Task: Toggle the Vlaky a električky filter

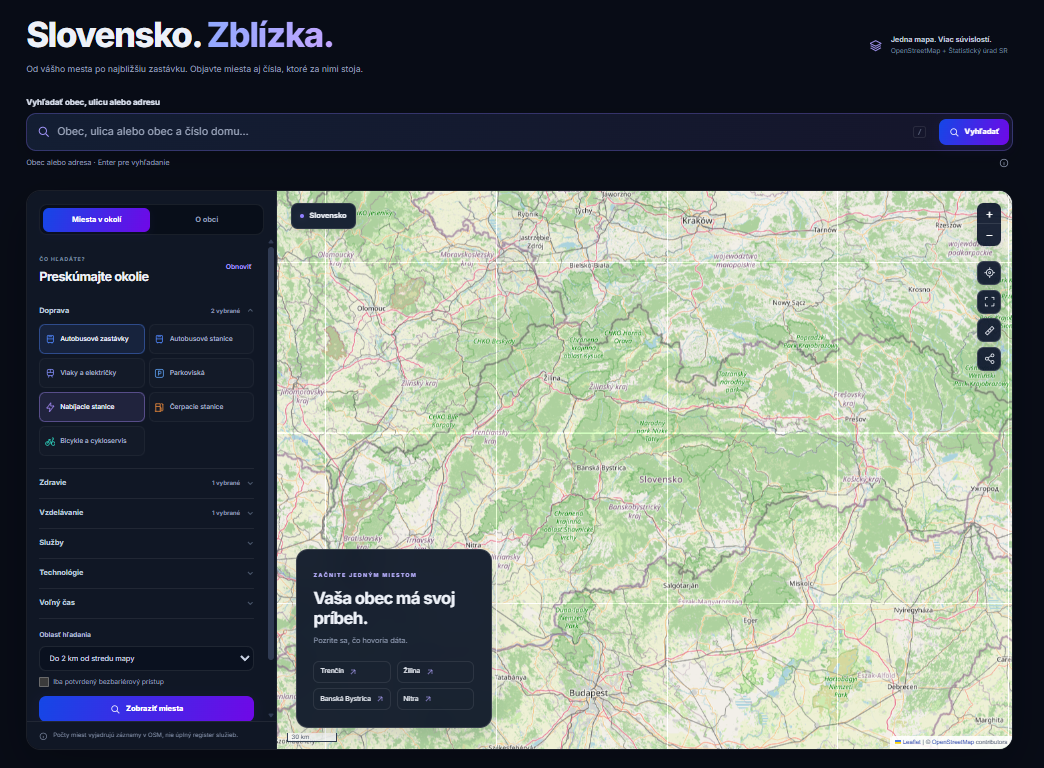Action: [92, 373]
